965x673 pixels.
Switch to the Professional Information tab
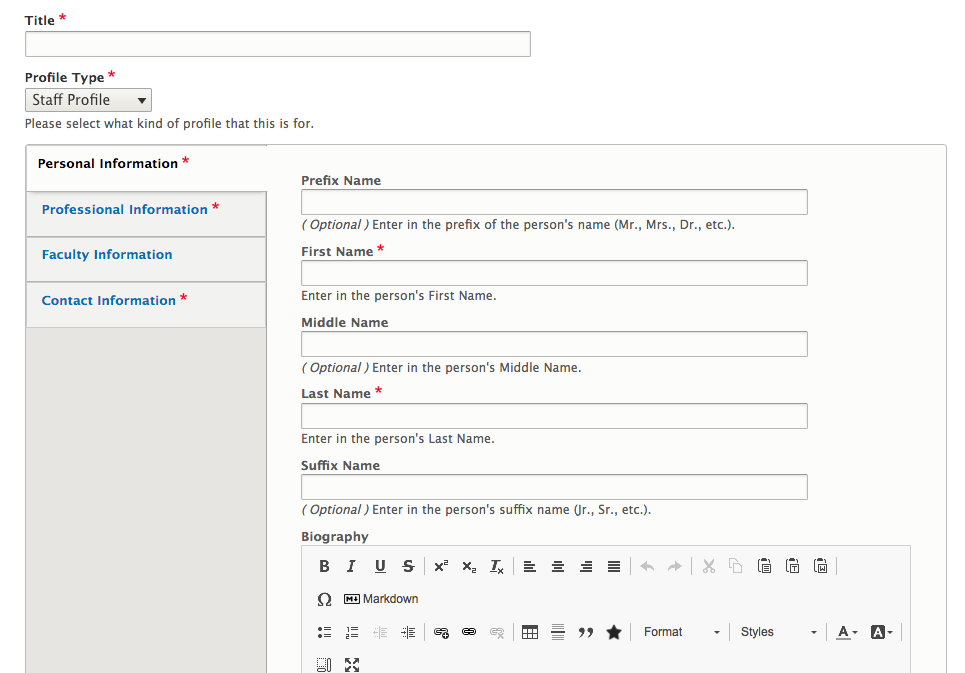(125, 210)
